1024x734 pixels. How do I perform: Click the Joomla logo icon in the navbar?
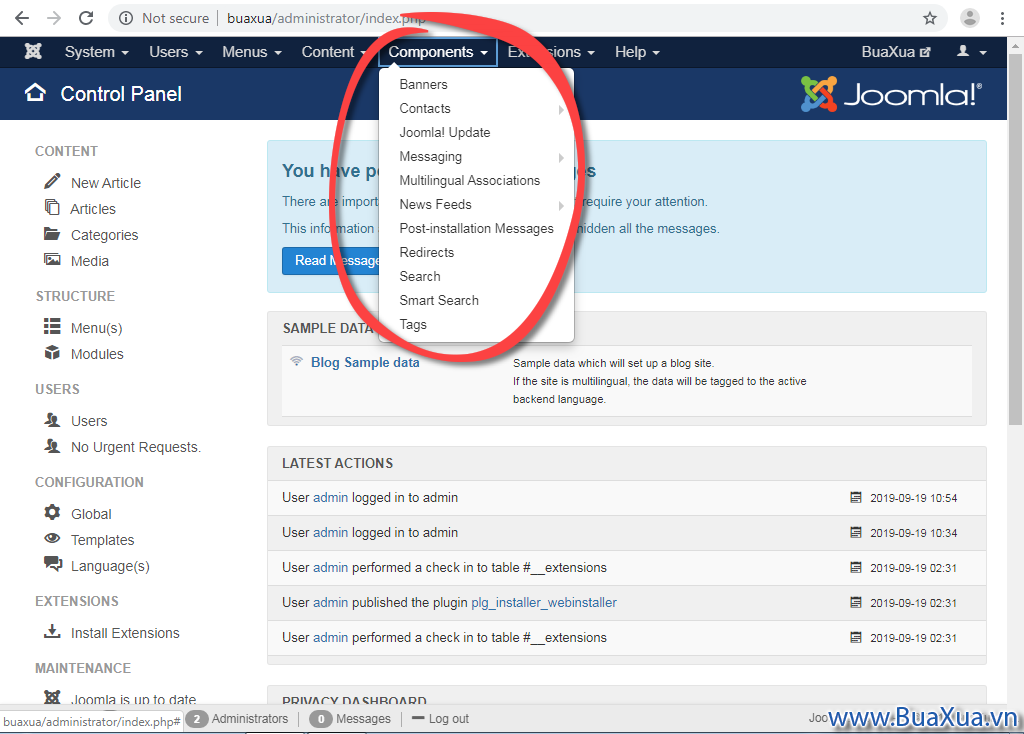point(33,52)
